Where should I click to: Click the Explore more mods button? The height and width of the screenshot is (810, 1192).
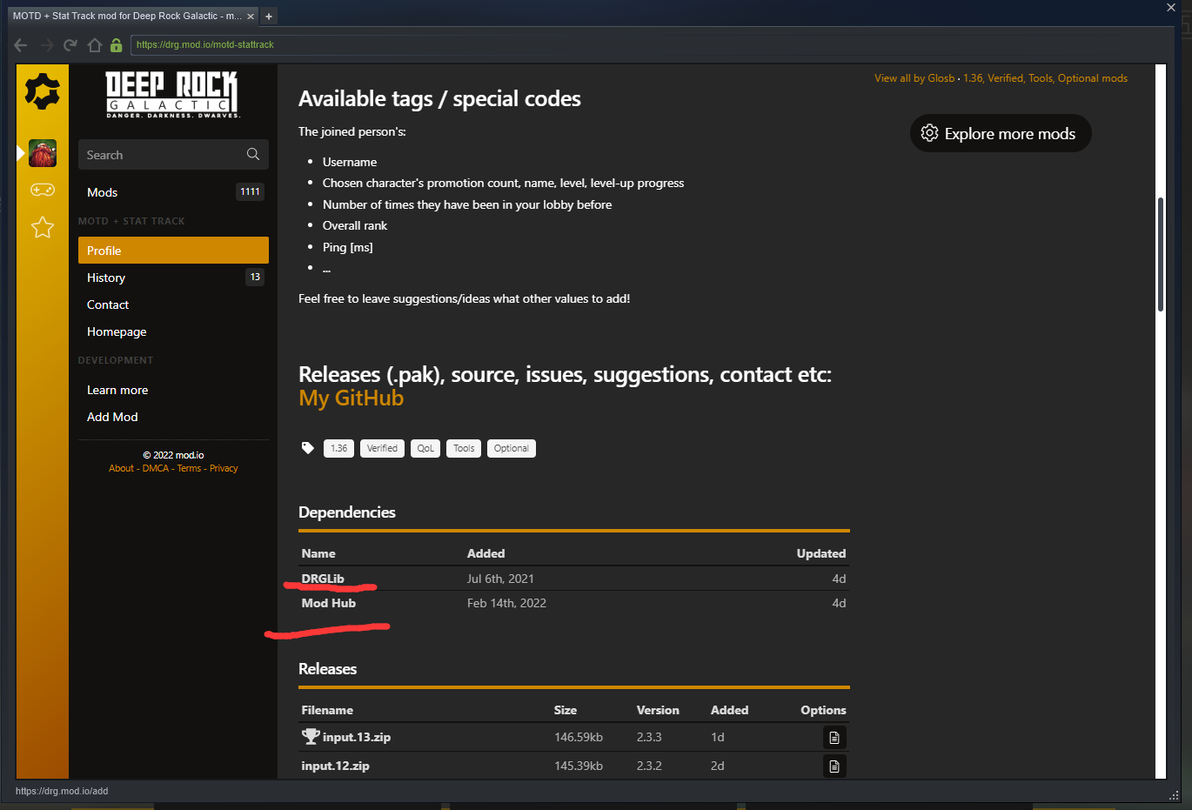1000,134
